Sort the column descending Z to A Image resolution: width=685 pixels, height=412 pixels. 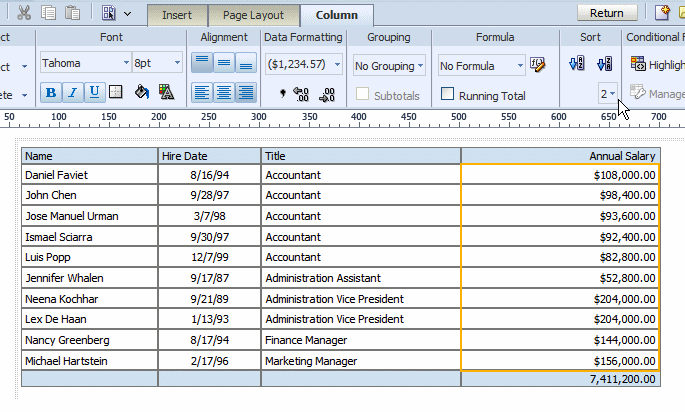tap(603, 65)
